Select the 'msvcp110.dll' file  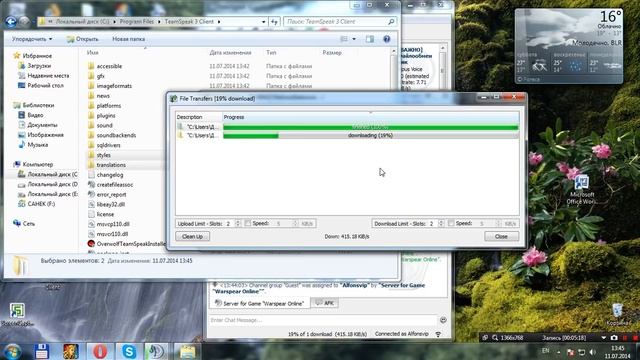[x=113, y=224]
